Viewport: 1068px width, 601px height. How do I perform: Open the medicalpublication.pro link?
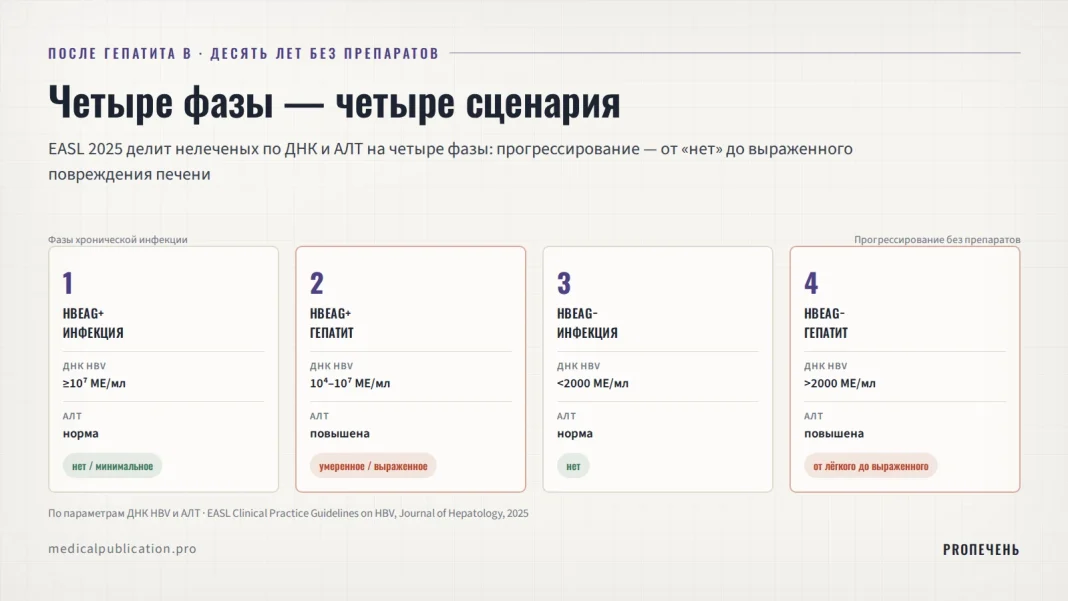123,549
